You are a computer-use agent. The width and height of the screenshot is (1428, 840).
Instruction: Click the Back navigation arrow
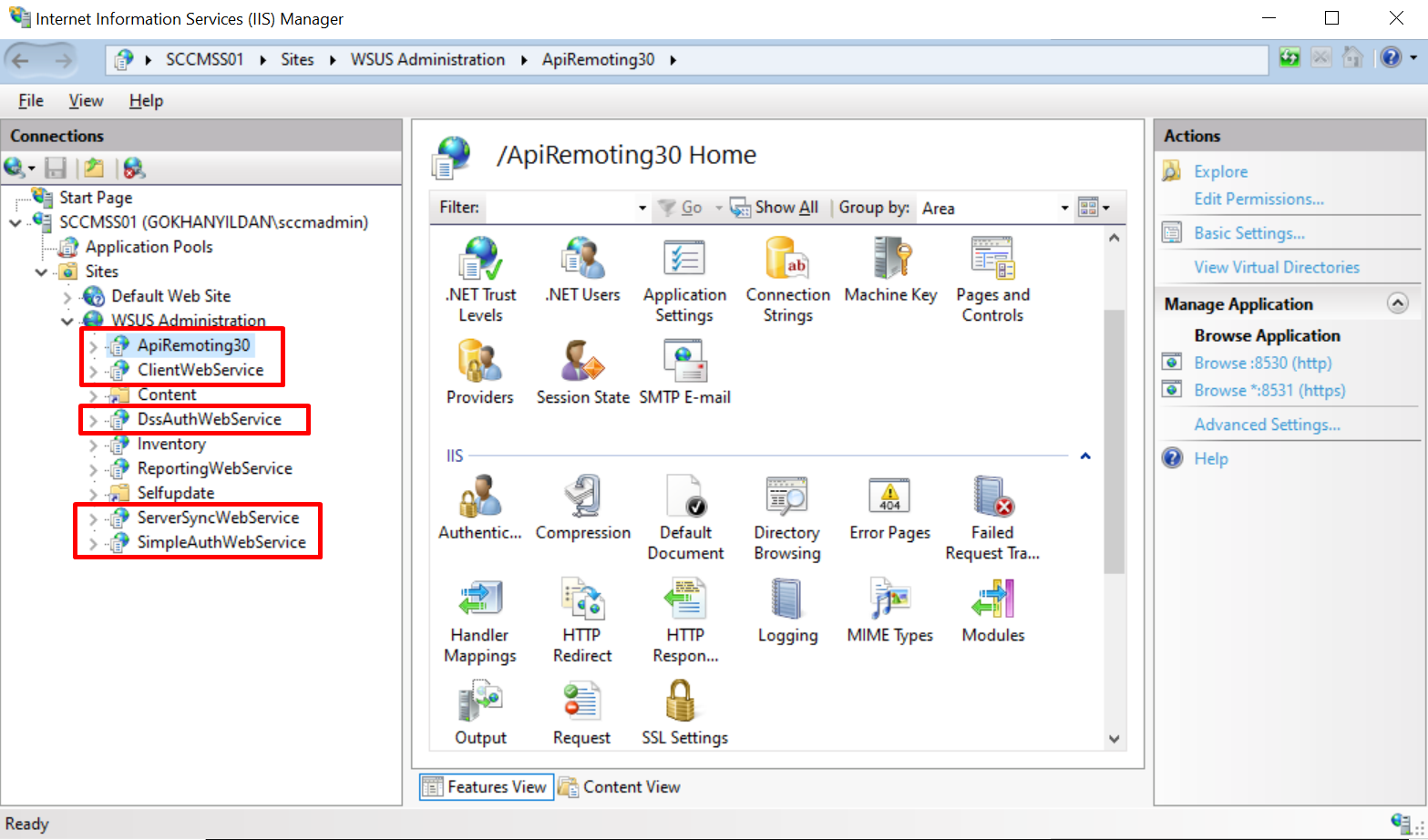point(21,60)
